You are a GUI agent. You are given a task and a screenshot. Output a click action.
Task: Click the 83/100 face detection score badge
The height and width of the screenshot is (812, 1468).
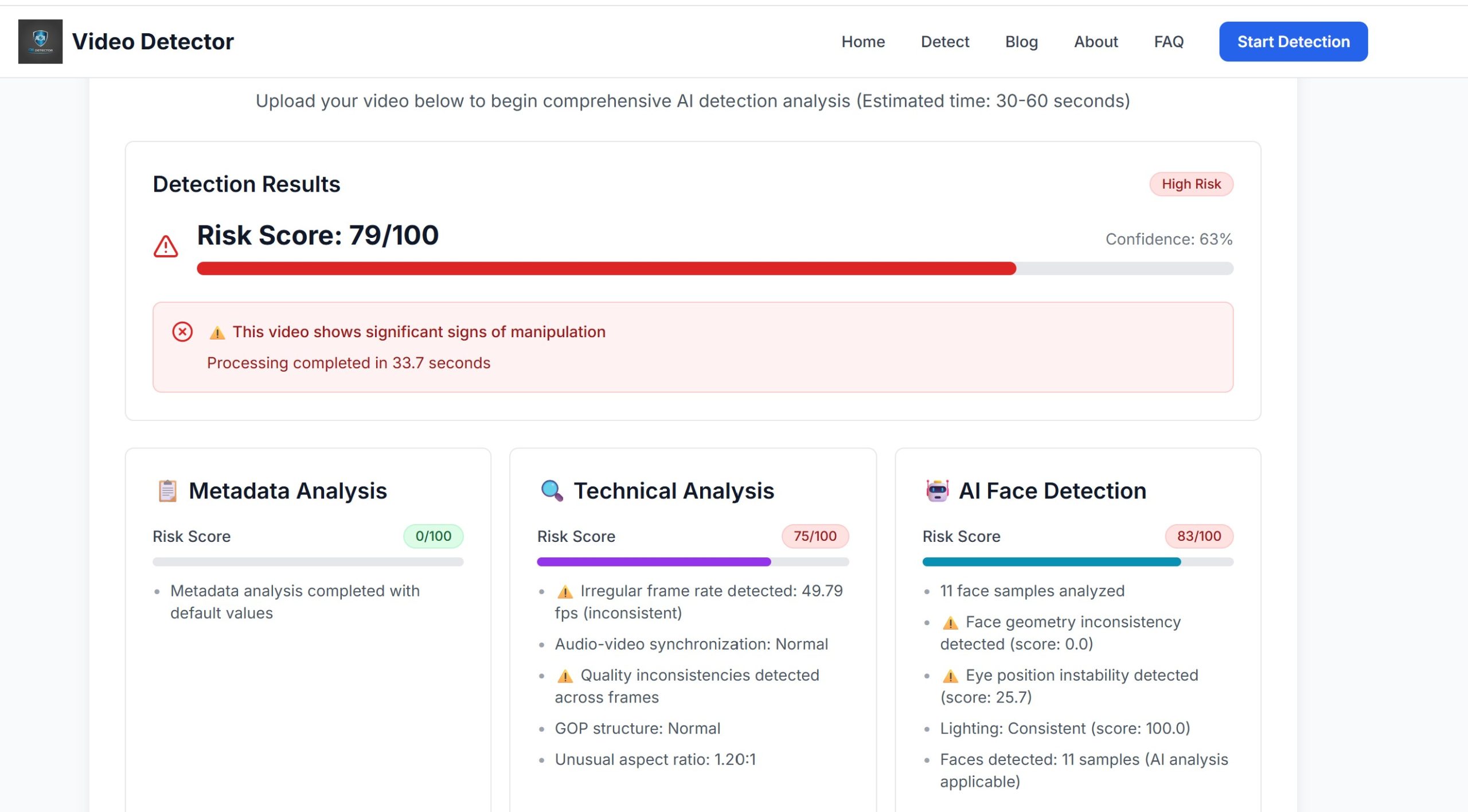click(1199, 536)
